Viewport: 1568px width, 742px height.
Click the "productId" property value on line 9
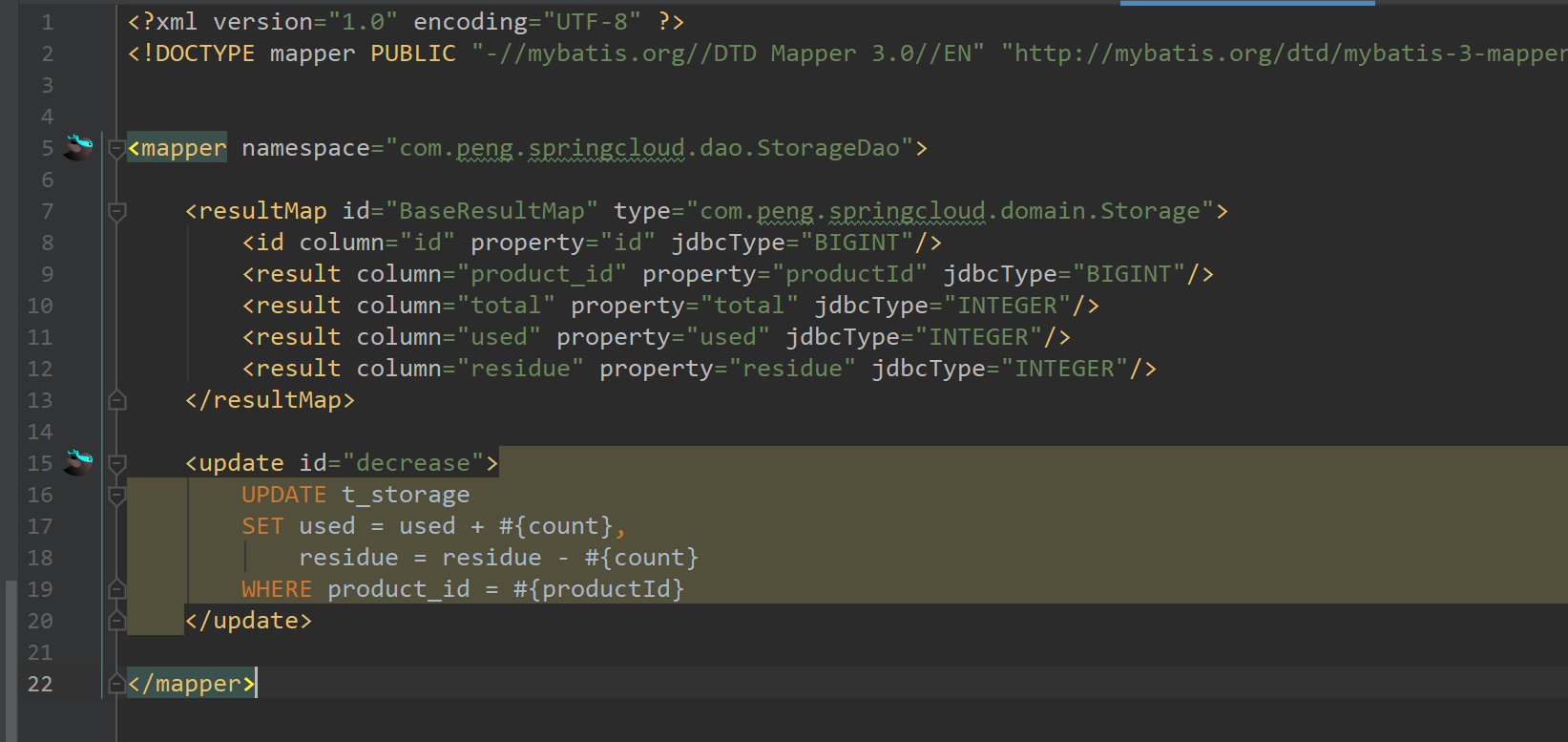849,274
